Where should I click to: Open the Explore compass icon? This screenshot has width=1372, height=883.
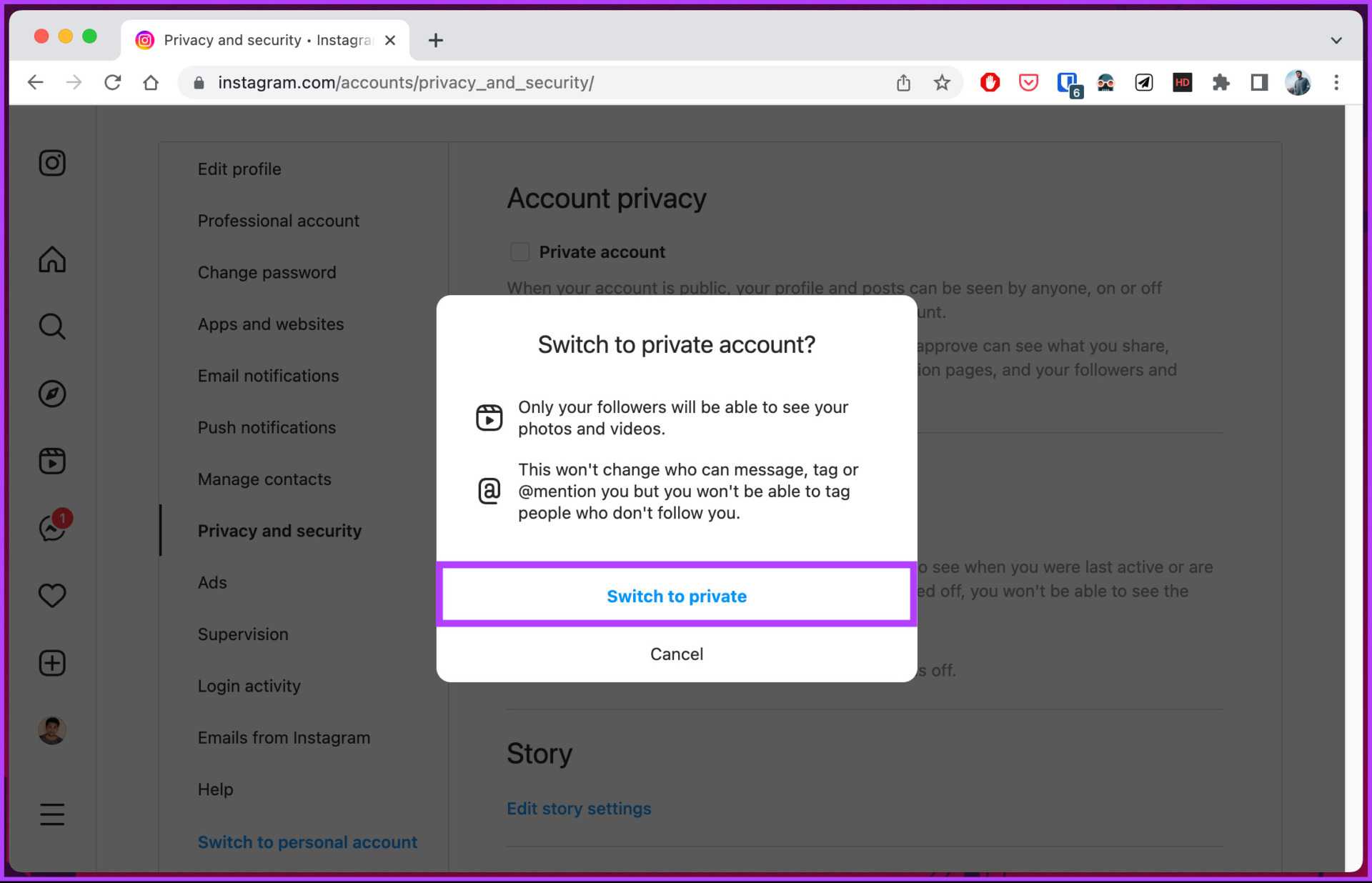(x=52, y=394)
